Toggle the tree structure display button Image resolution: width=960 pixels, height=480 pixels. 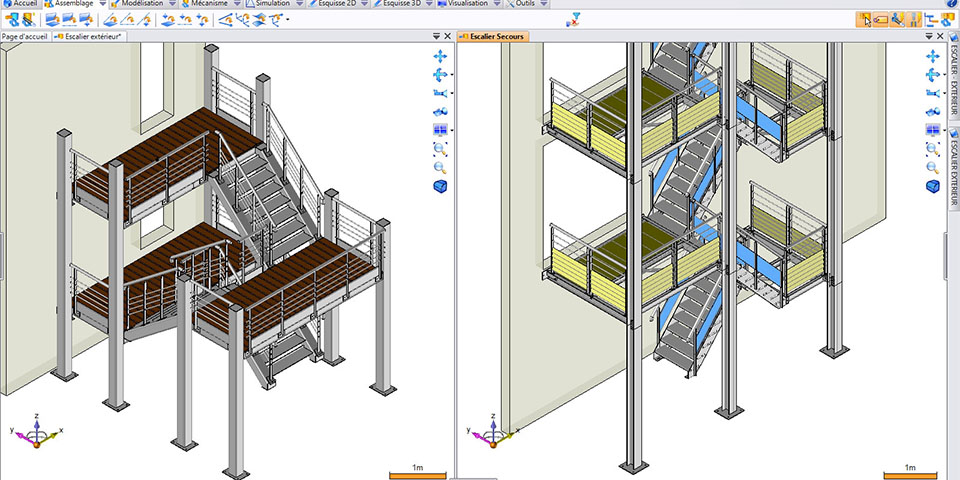point(932,19)
